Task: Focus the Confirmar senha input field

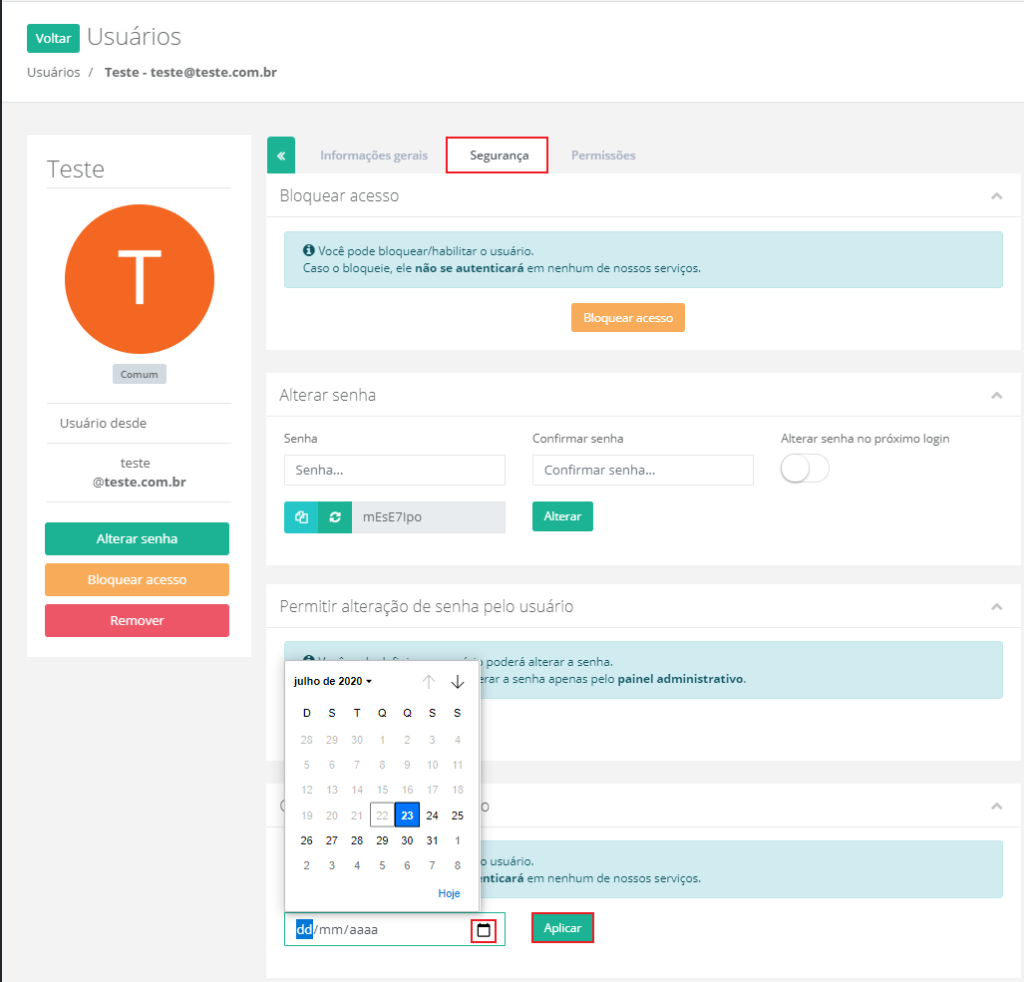Action: click(x=643, y=470)
